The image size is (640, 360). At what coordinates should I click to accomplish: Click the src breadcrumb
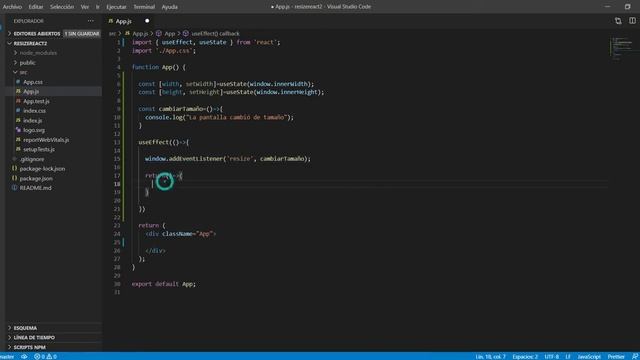112,33
